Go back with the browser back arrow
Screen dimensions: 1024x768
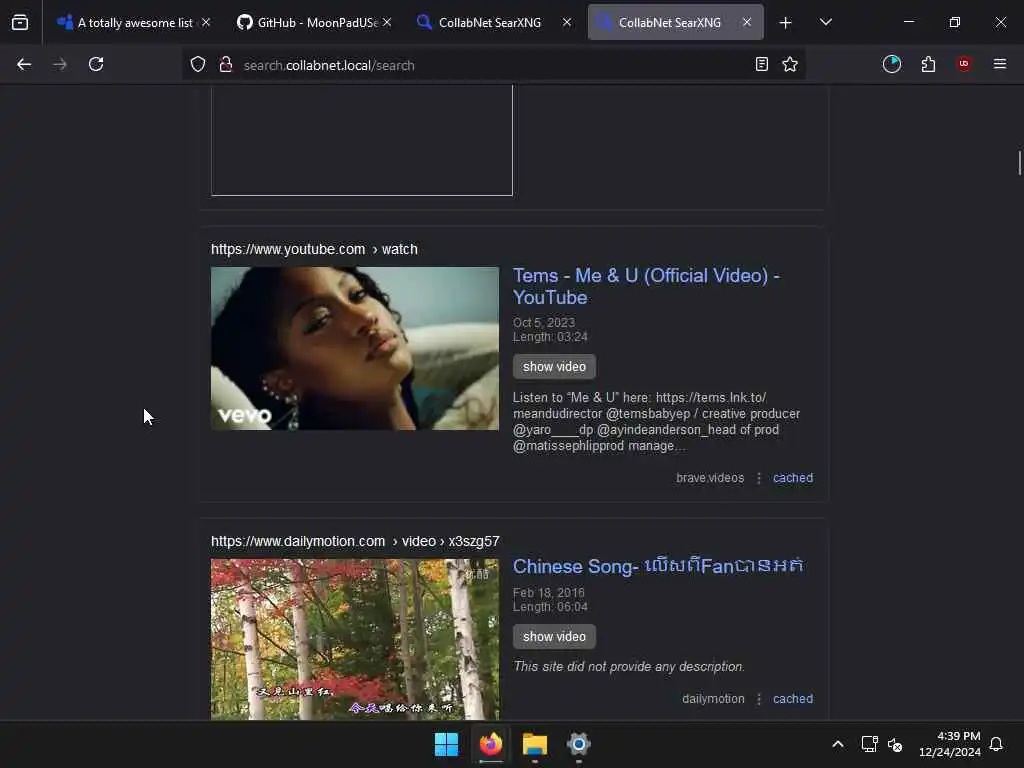pos(24,65)
